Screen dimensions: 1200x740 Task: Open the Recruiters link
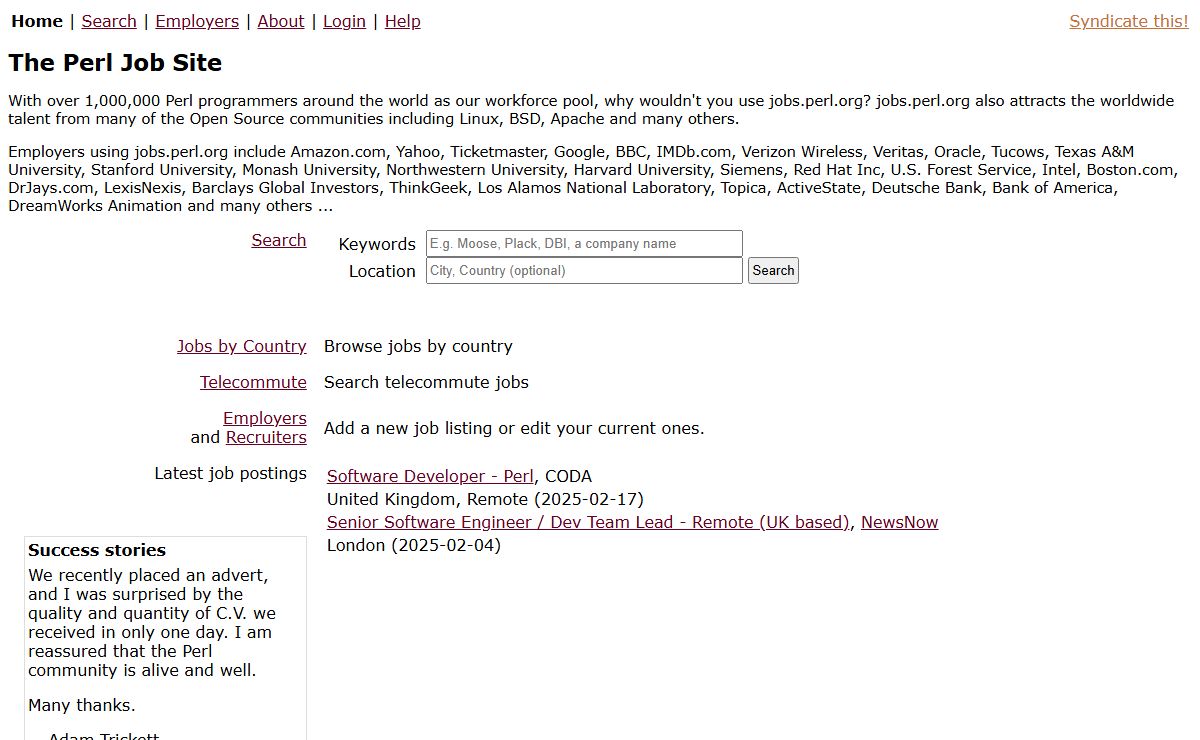[266, 437]
